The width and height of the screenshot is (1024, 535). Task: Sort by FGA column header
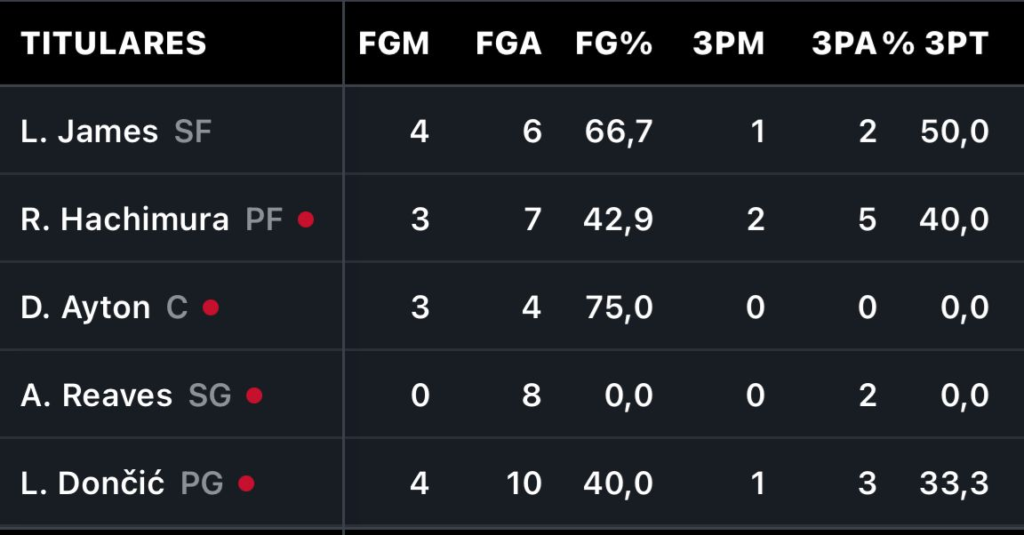coord(508,44)
